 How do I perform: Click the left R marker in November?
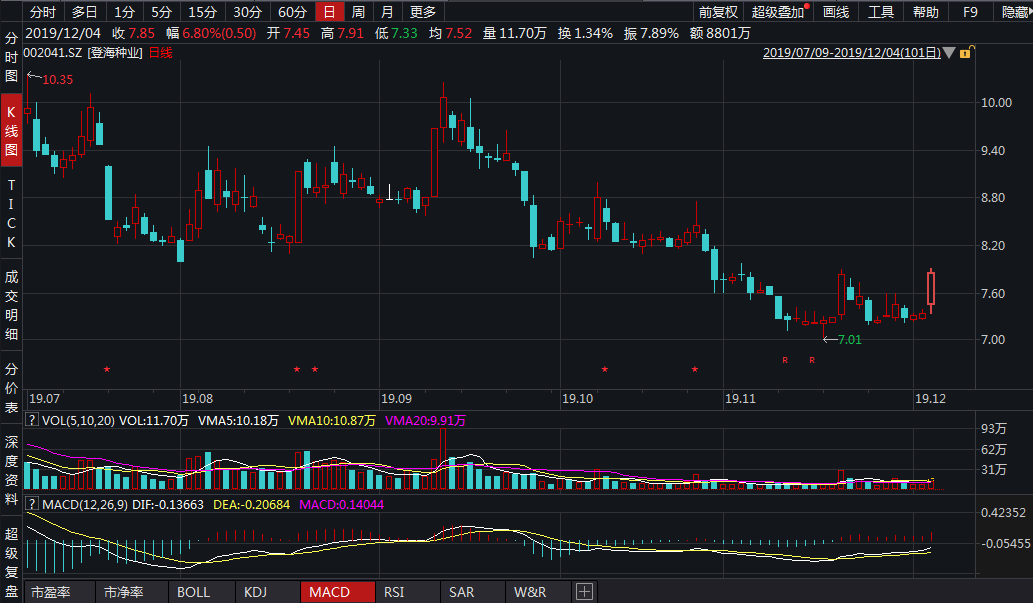[x=785, y=360]
